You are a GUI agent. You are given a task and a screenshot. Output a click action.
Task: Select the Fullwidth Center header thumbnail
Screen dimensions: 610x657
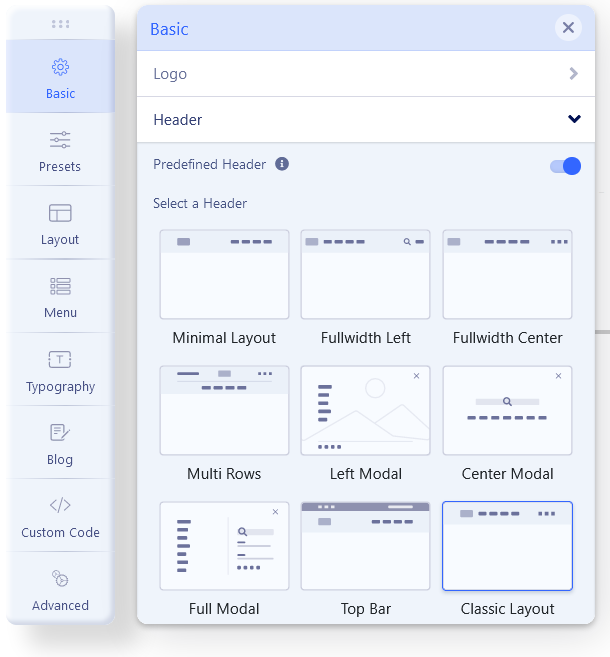click(x=507, y=274)
